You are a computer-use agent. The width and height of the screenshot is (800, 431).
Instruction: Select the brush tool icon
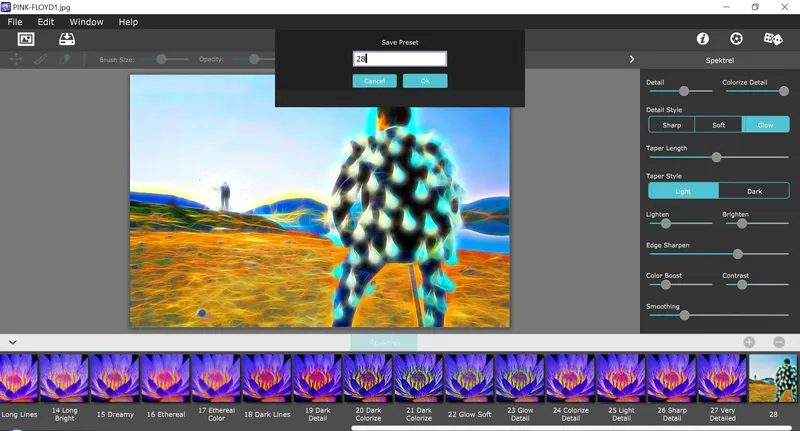pos(41,59)
